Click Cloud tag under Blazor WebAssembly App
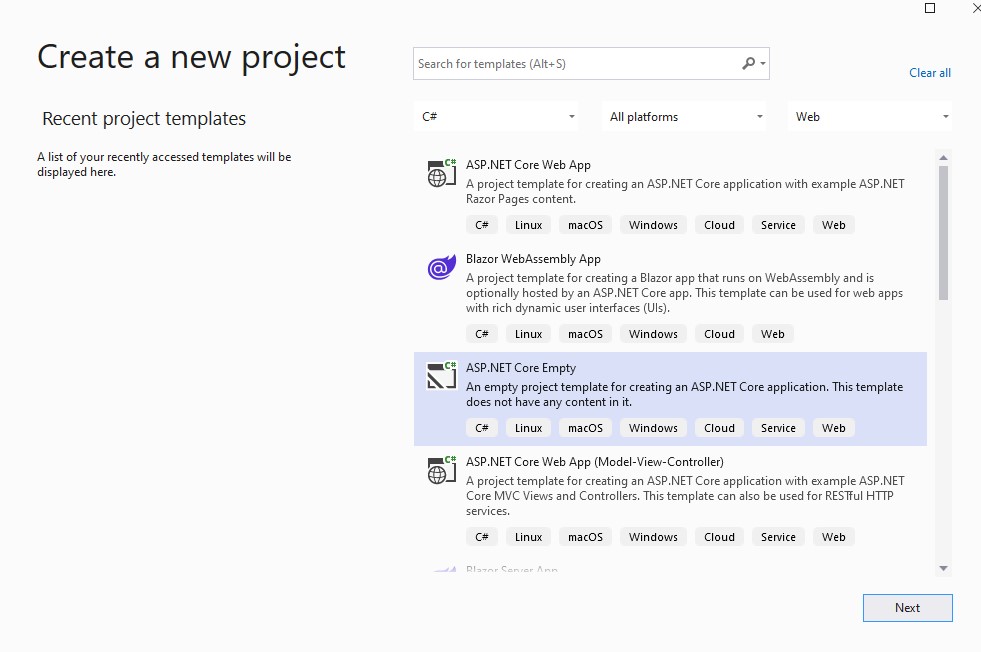This screenshot has width=981, height=652. pyautogui.click(x=719, y=334)
